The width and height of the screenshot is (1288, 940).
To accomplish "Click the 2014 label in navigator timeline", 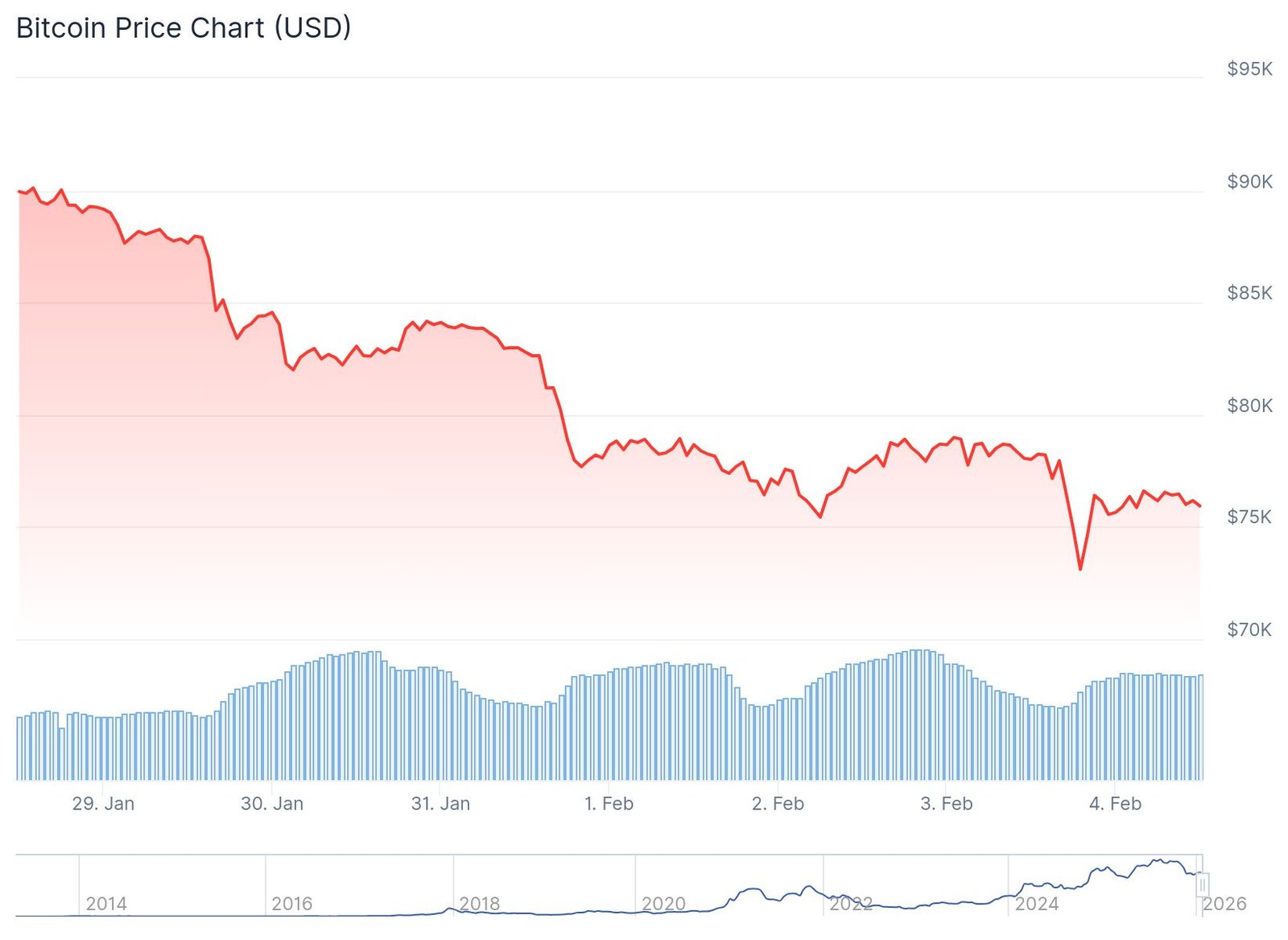I will click(106, 904).
